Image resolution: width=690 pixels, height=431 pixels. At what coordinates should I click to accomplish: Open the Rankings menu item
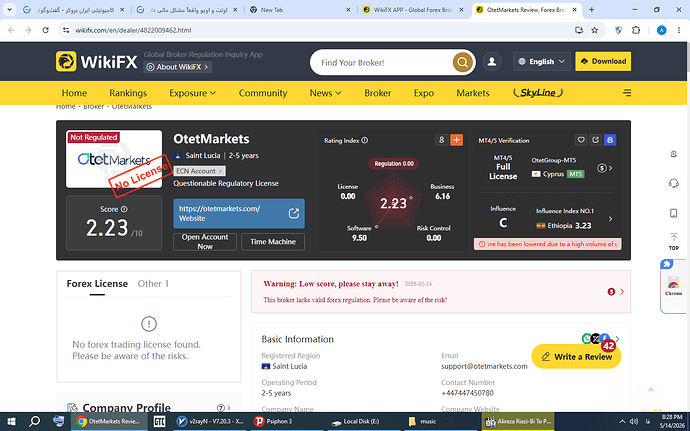tap(128, 93)
